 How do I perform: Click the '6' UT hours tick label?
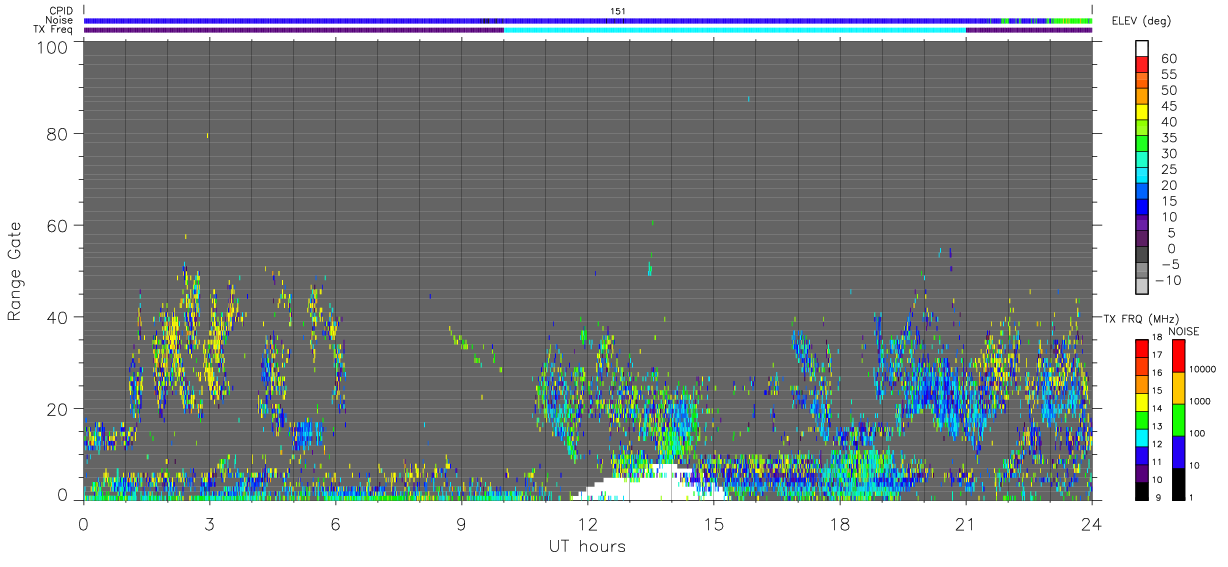336,523
